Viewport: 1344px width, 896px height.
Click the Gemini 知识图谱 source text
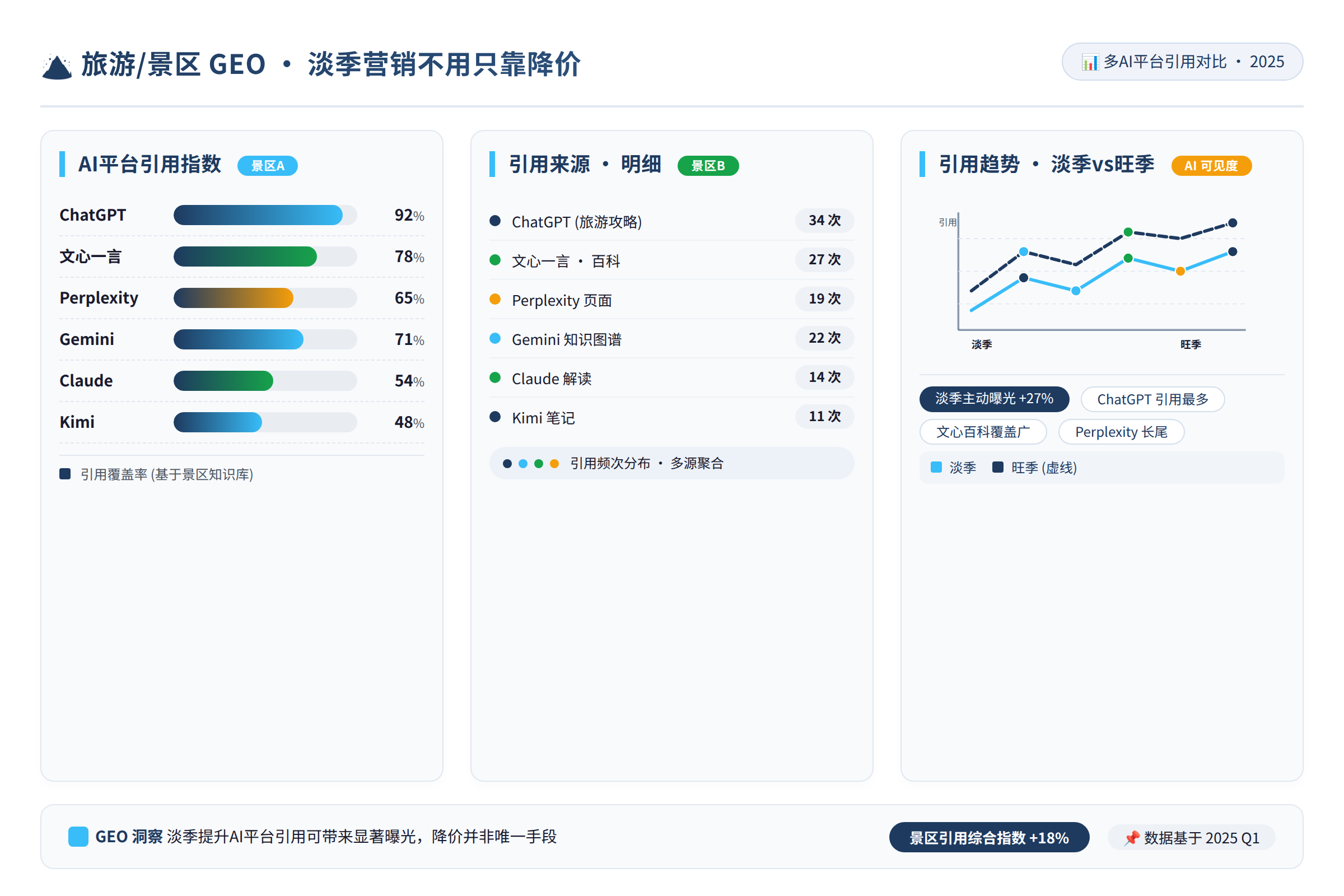[567, 340]
